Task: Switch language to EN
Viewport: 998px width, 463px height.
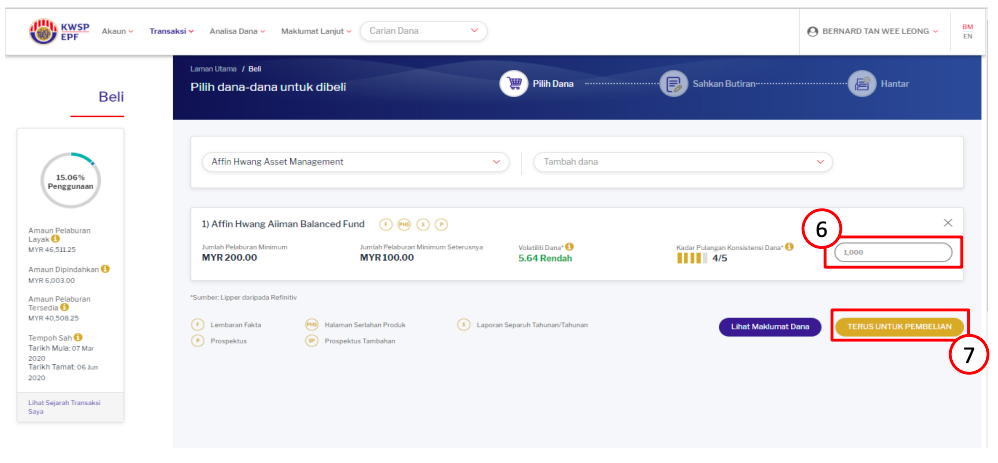Action: 967,36
